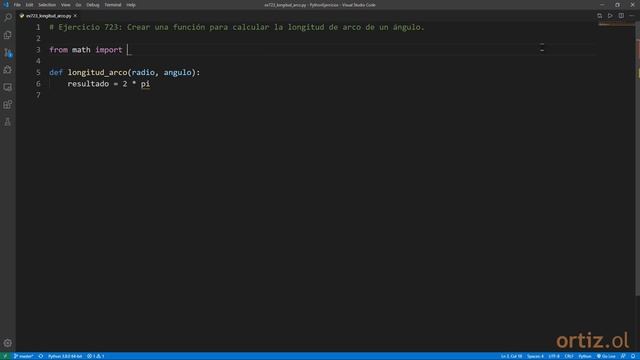Open the Help menu
The height and width of the screenshot is (360, 640).
tap(131, 5)
